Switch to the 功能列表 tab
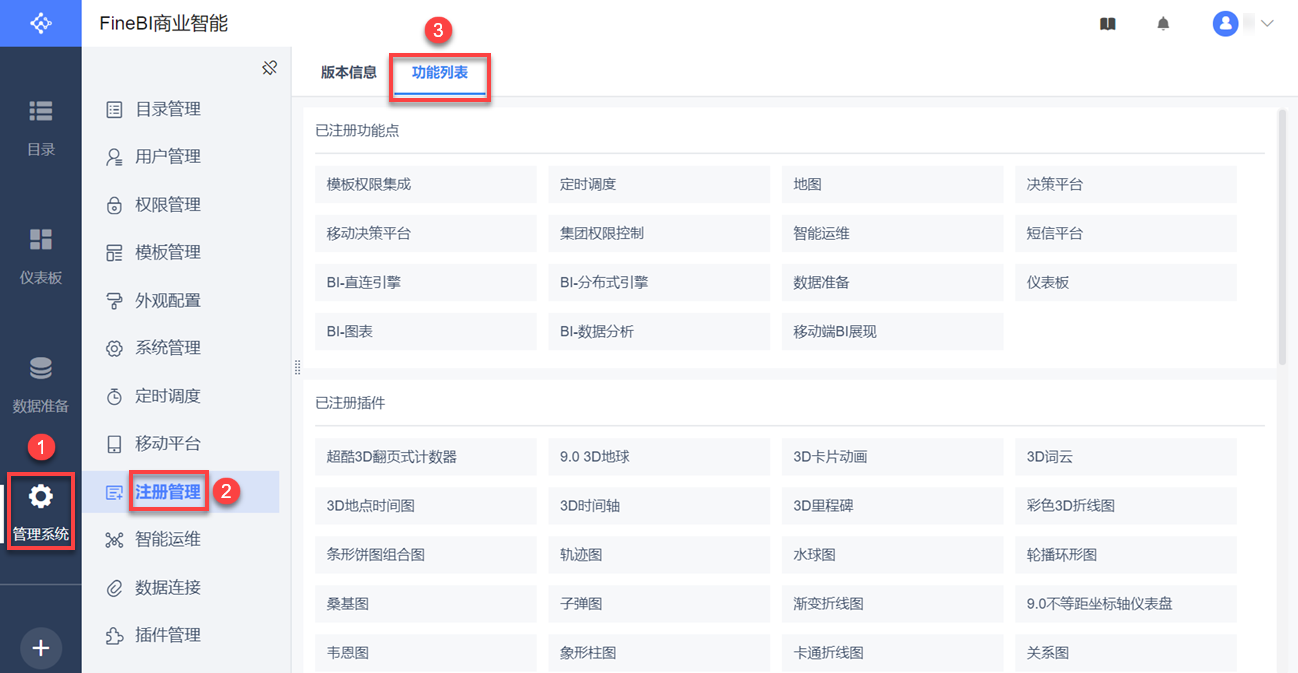This screenshot has width=1298, height=673. pyautogui.click(x=440, y=73)
